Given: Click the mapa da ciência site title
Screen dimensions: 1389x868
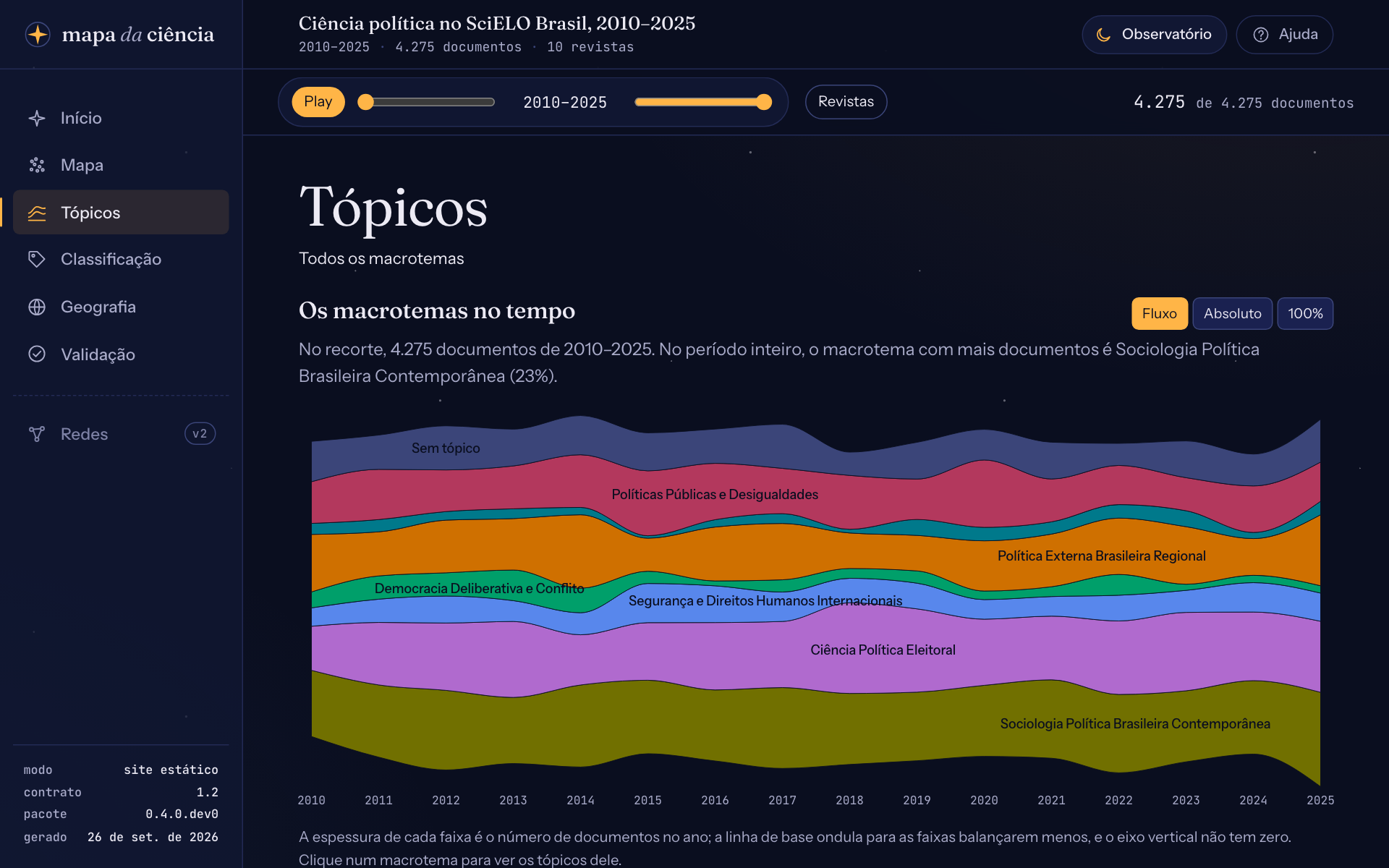Looking at the screenshot, I should click(138, 35).
